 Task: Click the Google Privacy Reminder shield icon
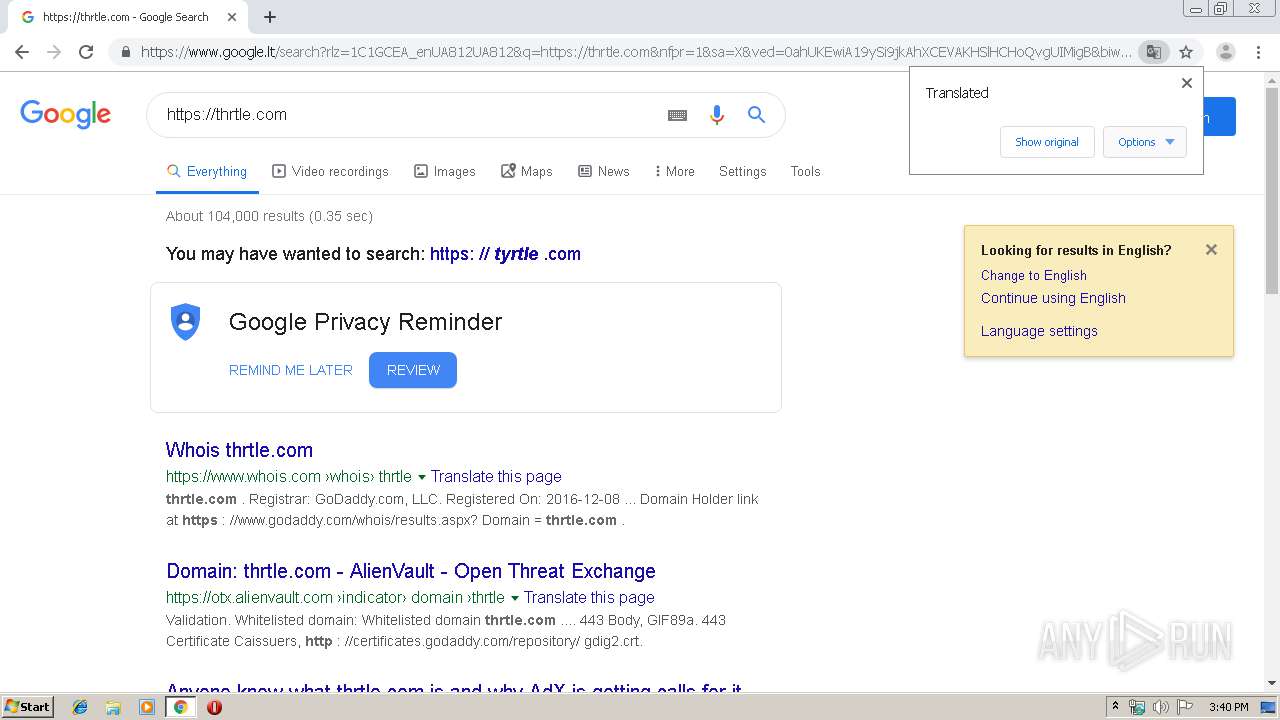coord(185,322)
